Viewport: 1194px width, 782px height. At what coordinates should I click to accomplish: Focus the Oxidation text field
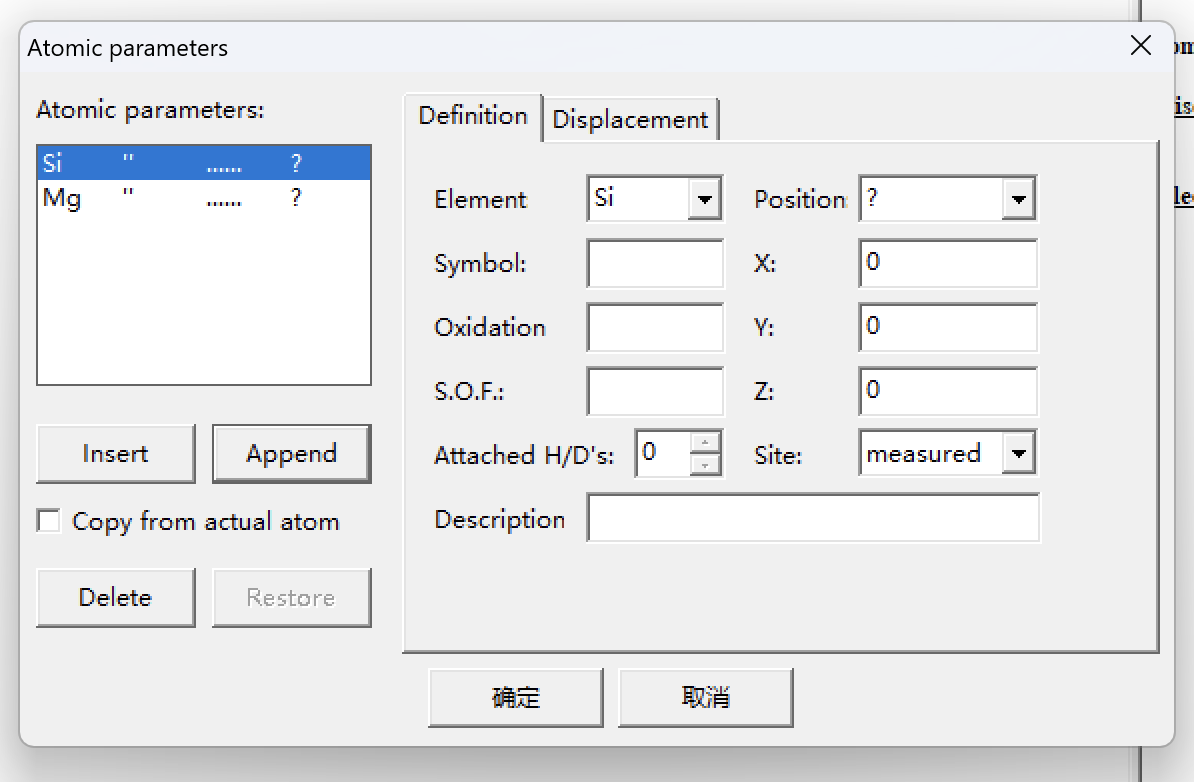point(655,328)
